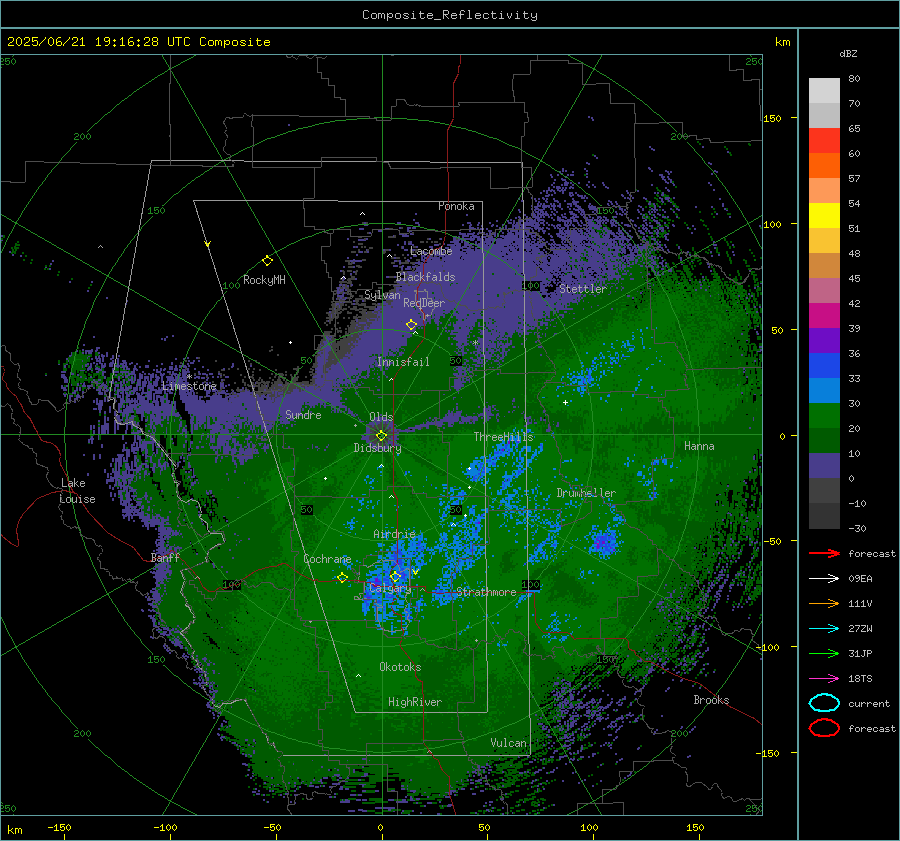
Task: Click the Strathmore city label
Action: 486,592
